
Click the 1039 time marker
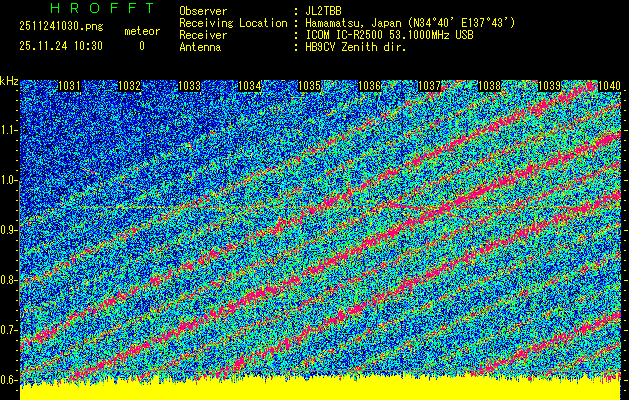[x=549, y=87]
